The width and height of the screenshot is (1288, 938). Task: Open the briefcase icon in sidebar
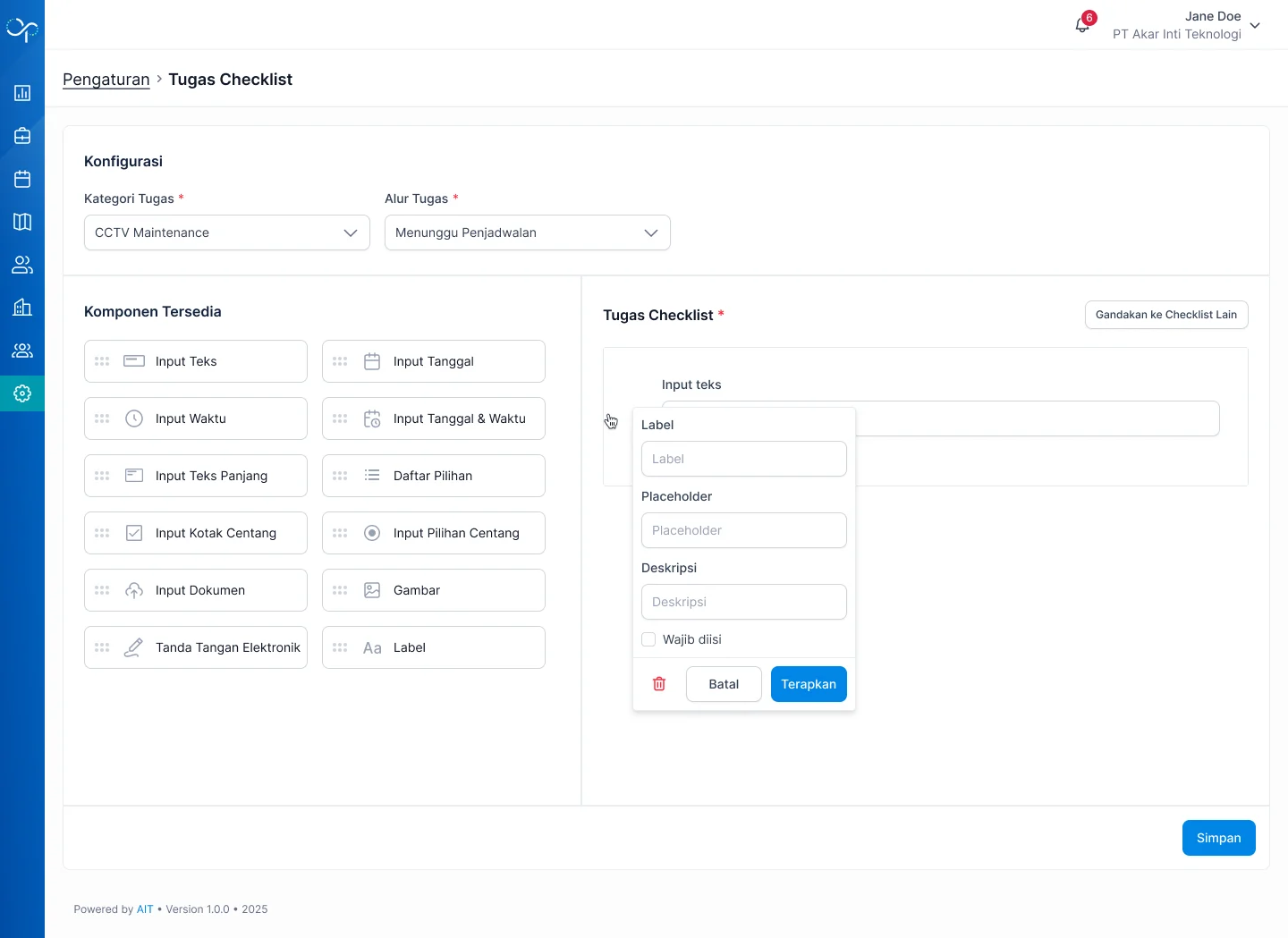click(22, 136)
